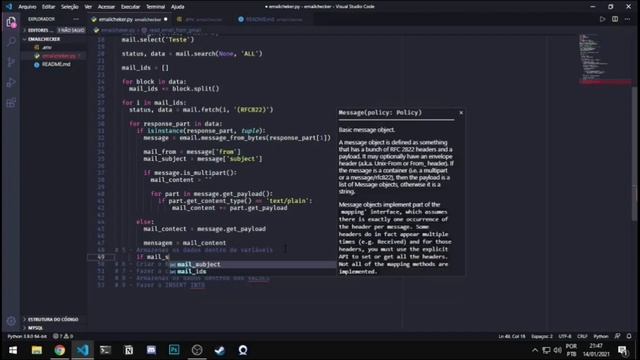Choose mail_ids from the autocomplete list
The height and width of the screenshot is (360, 640).
[252, 271]
